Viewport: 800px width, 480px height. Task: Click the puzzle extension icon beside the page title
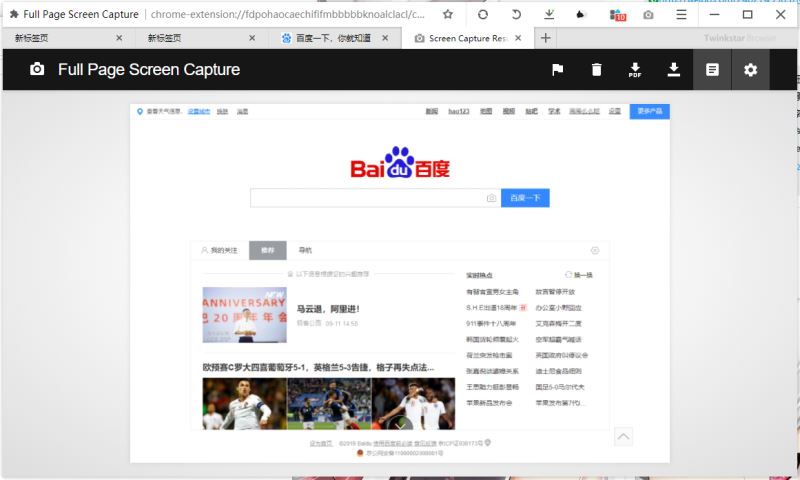click(x=14, y=14)
